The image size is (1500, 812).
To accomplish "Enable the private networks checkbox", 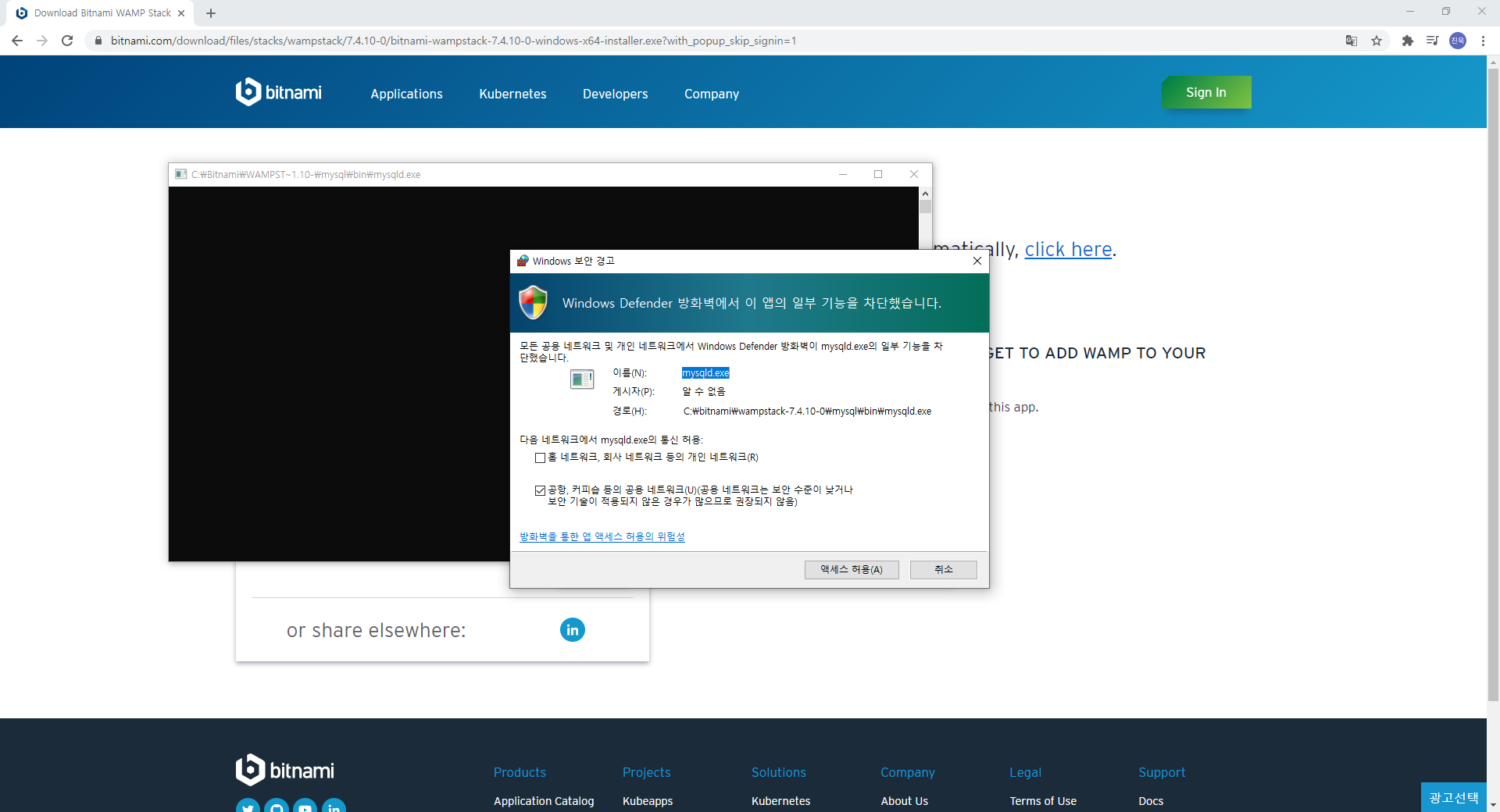I will [x=540, y=458].
